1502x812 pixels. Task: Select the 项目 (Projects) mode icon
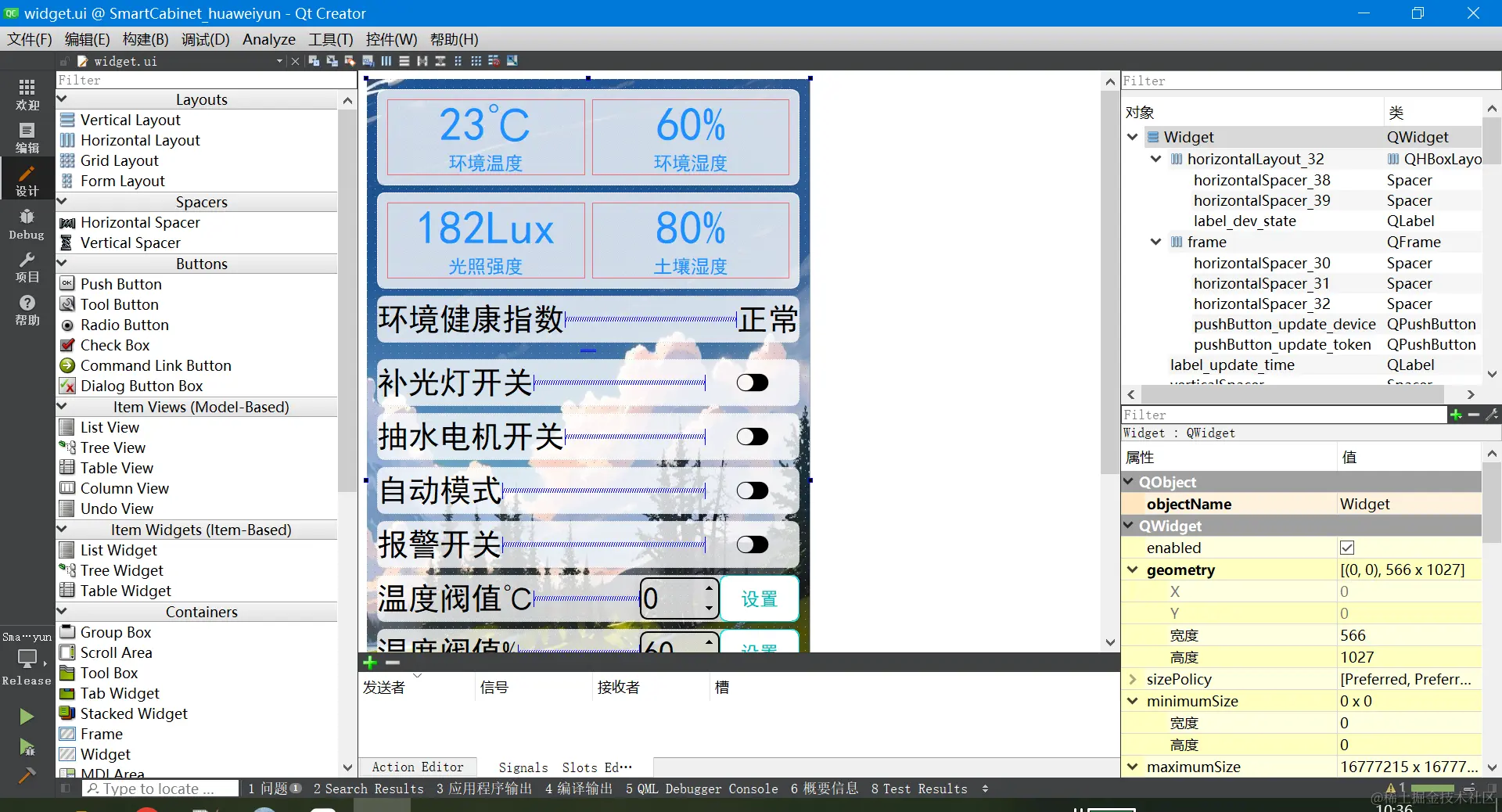point(26,268)
